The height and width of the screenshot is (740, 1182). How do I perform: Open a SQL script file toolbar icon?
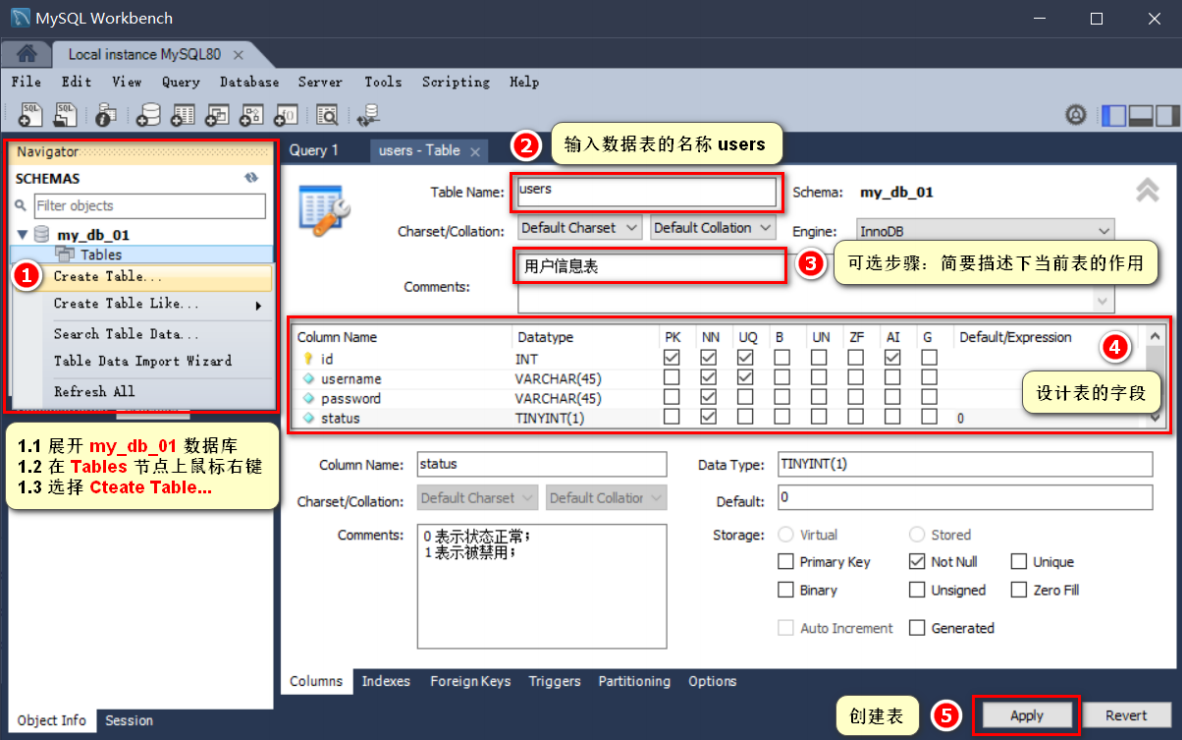click(66, 115)
